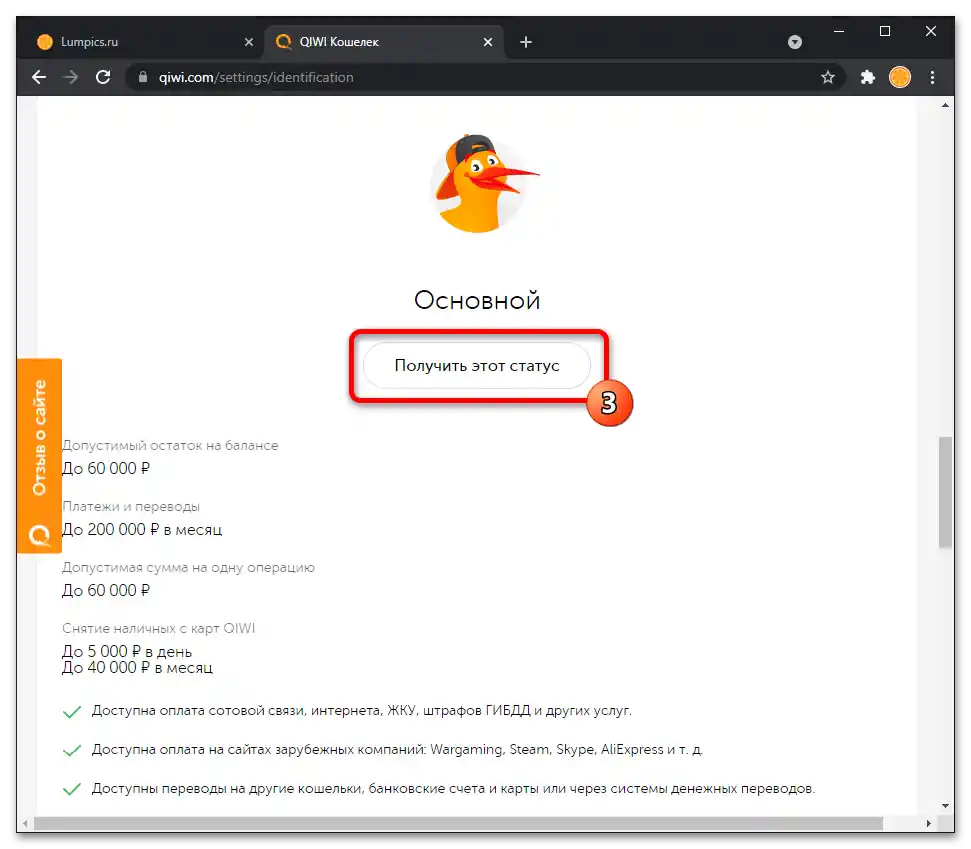
Task: Click the Допустимый остаток на балансе label
Action: pos(170,445)
